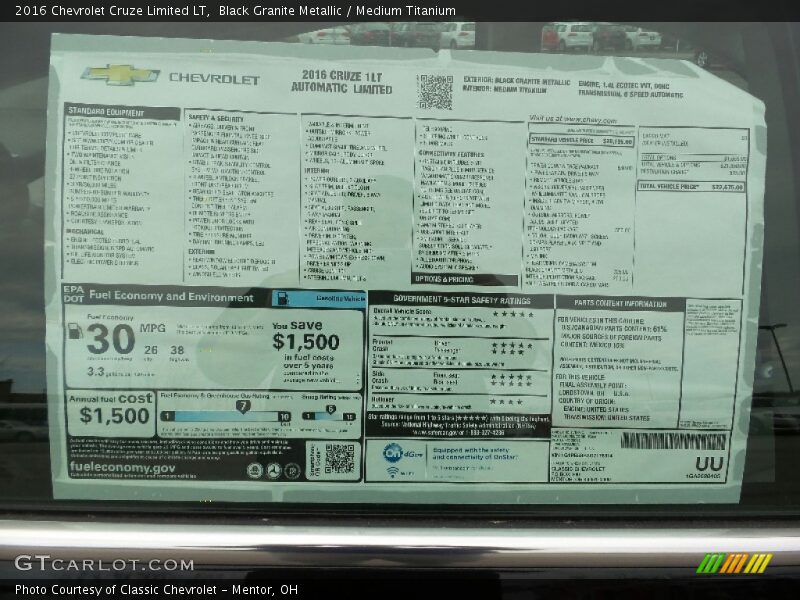Open the fueleconomy.gov link

pyautogui.click(x=122, y=467)
